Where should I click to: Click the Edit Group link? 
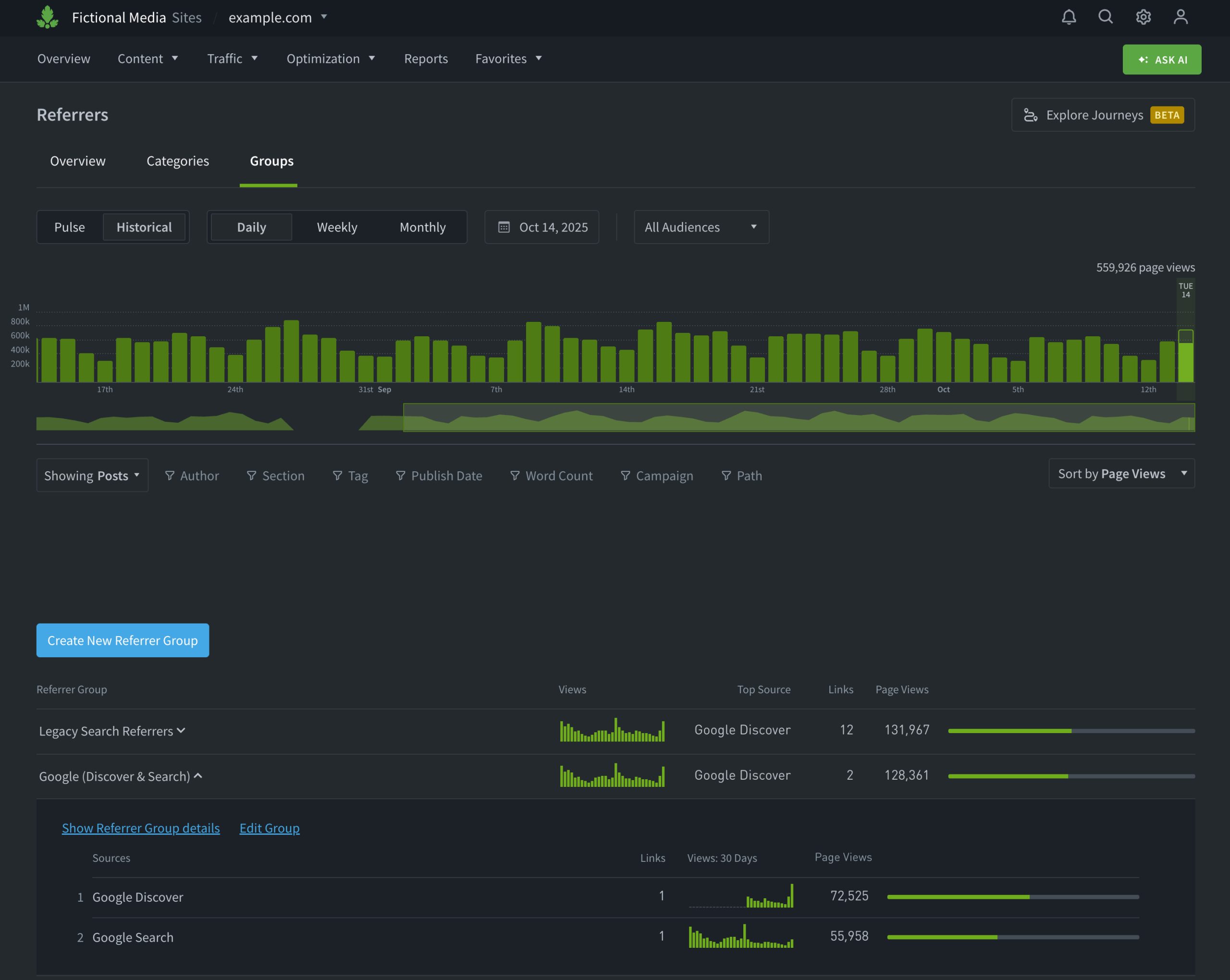coord(269,828)
